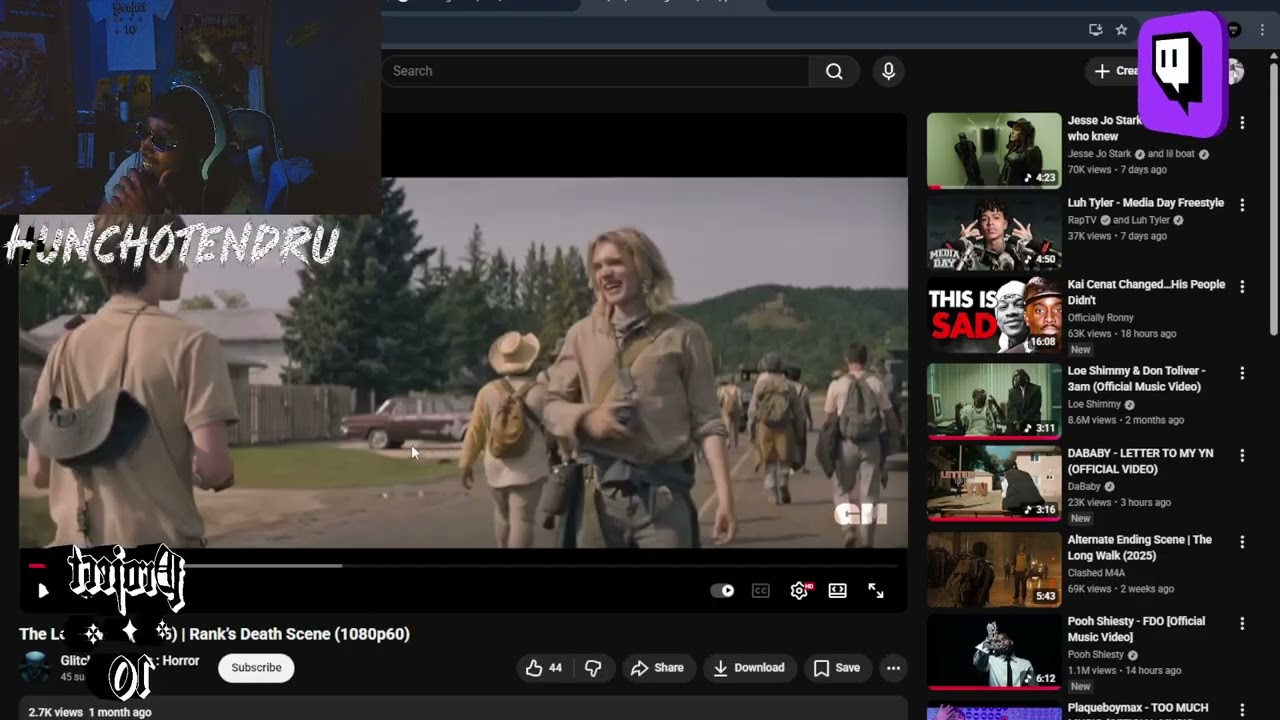Play the Rank's Death Scene video
This screenshot has width=1280, height=720.
click(42, 591)
